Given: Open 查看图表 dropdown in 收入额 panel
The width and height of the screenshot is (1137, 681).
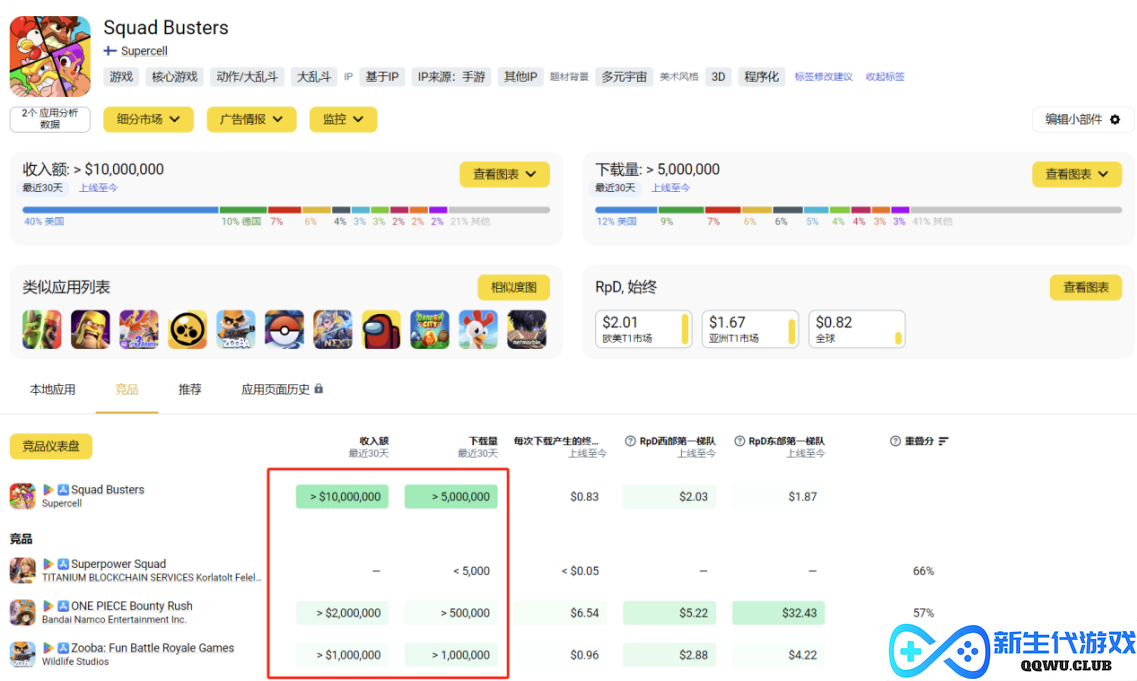Looking at the screenshot, I should (505, 174).
